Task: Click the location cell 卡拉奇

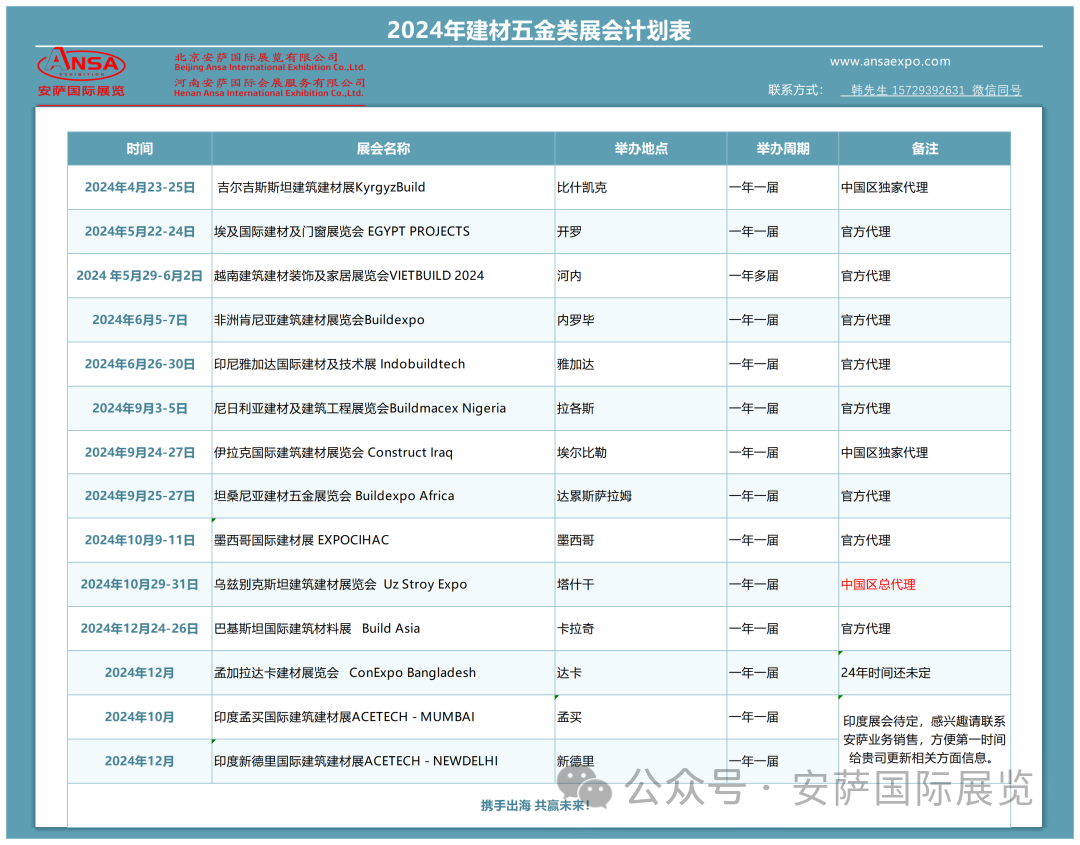Action: (x=641, y=628)
